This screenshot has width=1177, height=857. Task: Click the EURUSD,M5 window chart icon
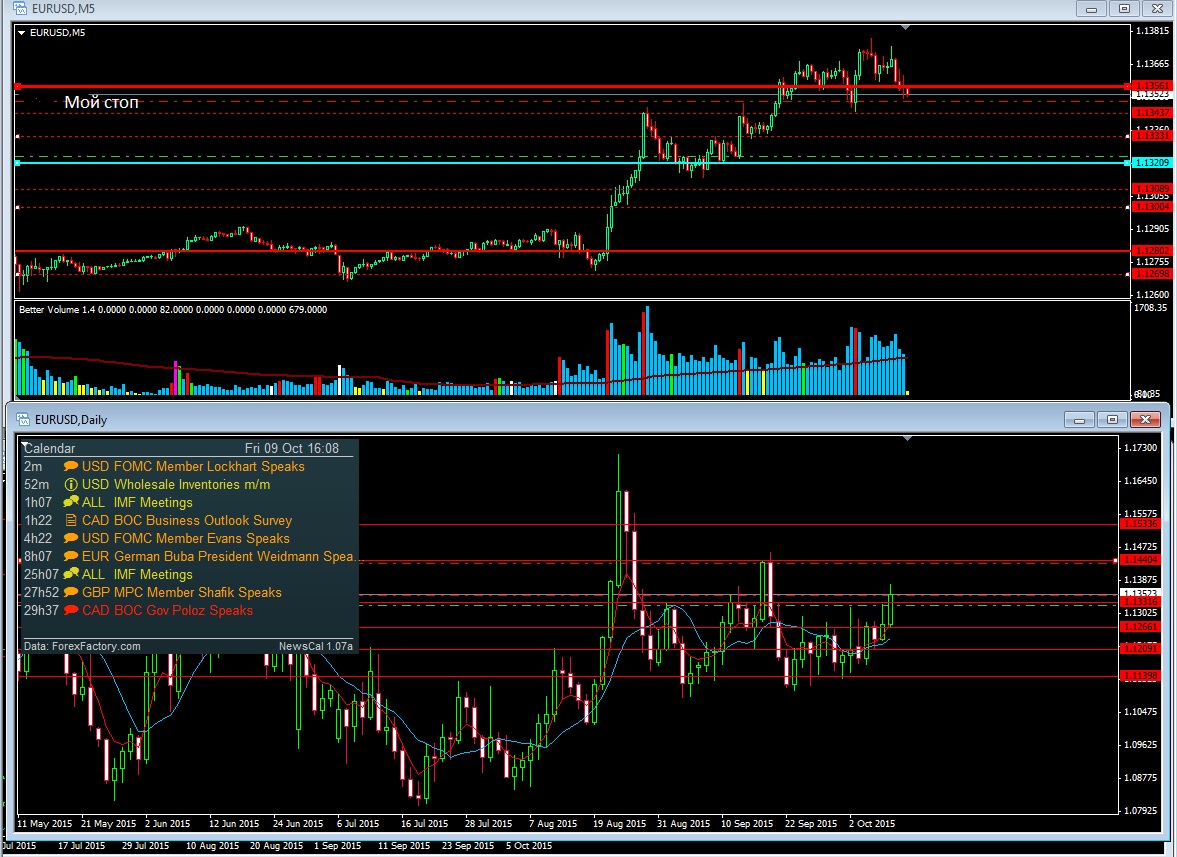(20, 8)
